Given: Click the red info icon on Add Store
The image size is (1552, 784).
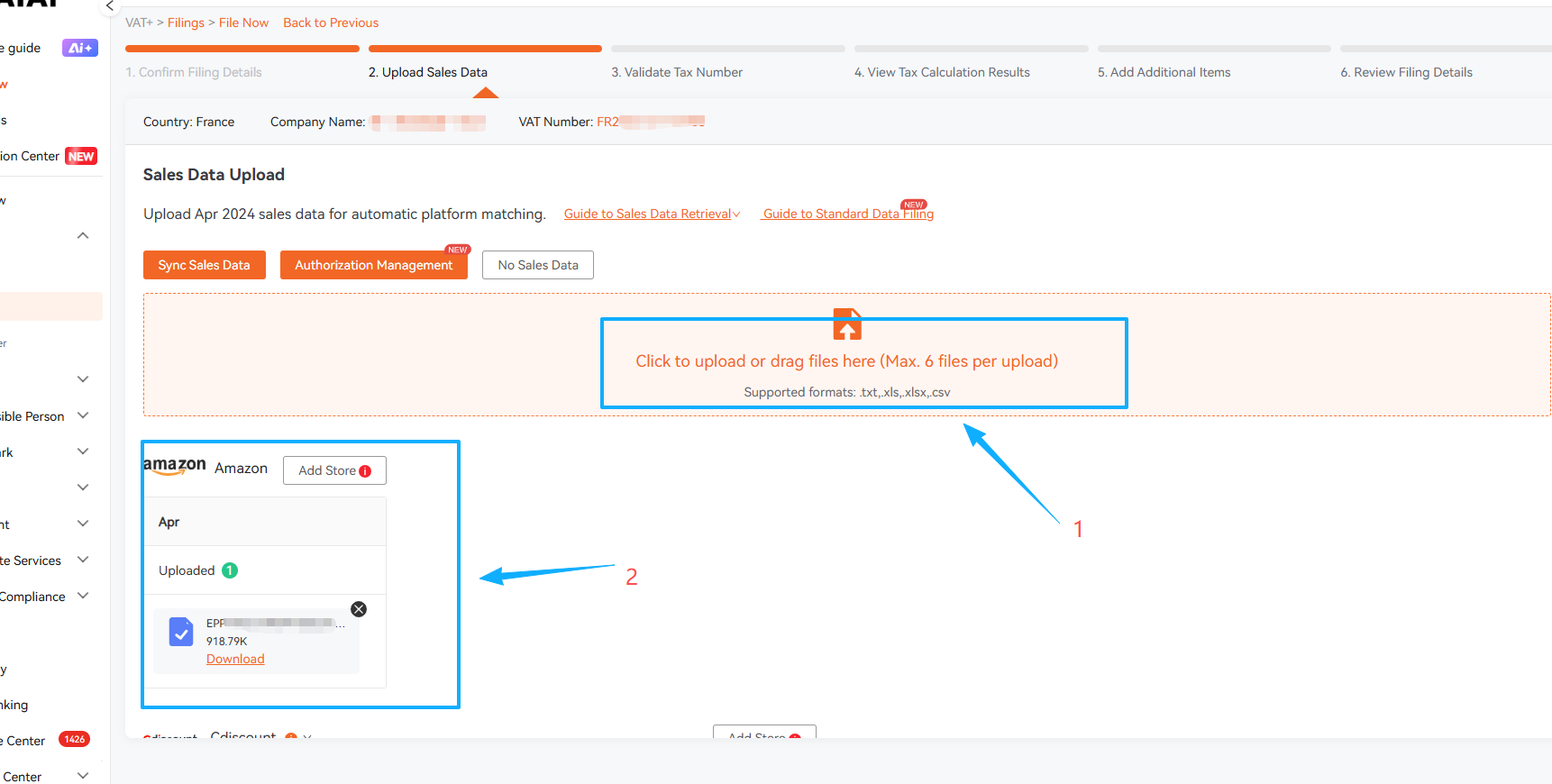Looking at the screenshot, I should pos(365,471).
